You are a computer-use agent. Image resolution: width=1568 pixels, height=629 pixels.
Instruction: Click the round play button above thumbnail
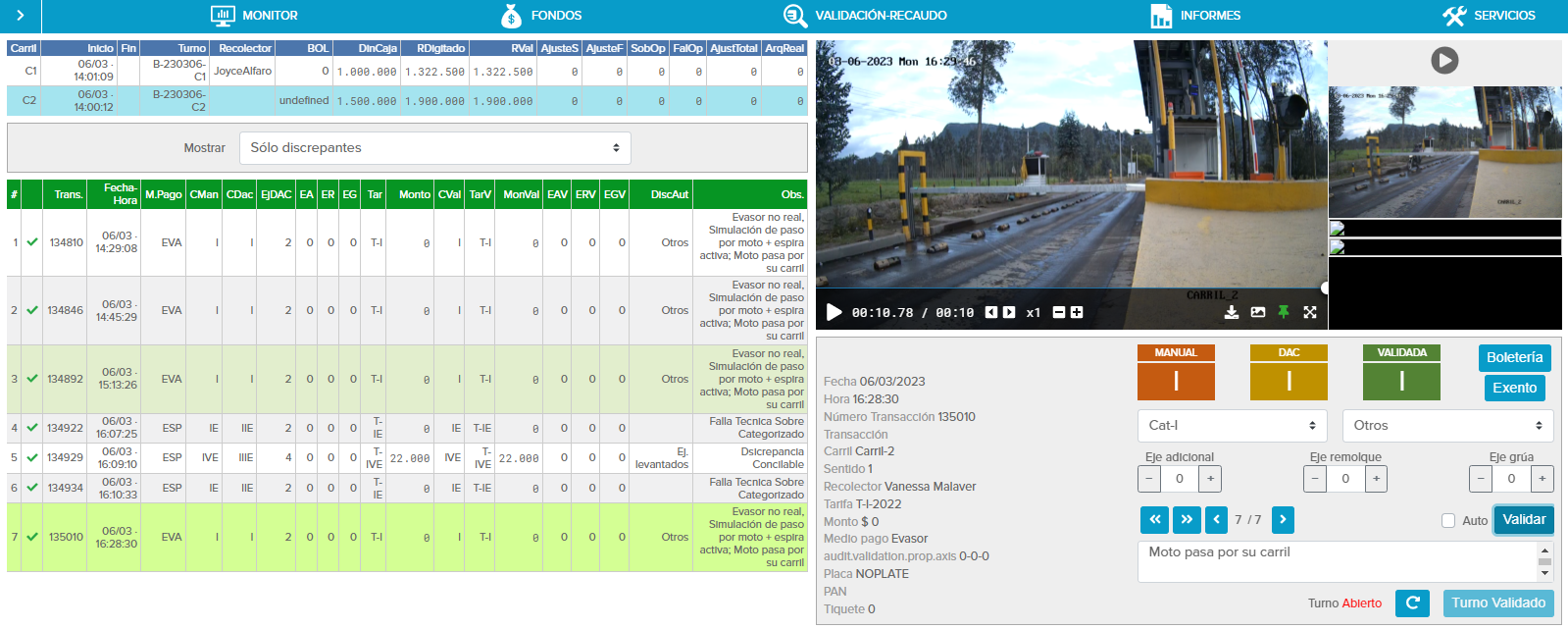click(x=1444, y=61)
